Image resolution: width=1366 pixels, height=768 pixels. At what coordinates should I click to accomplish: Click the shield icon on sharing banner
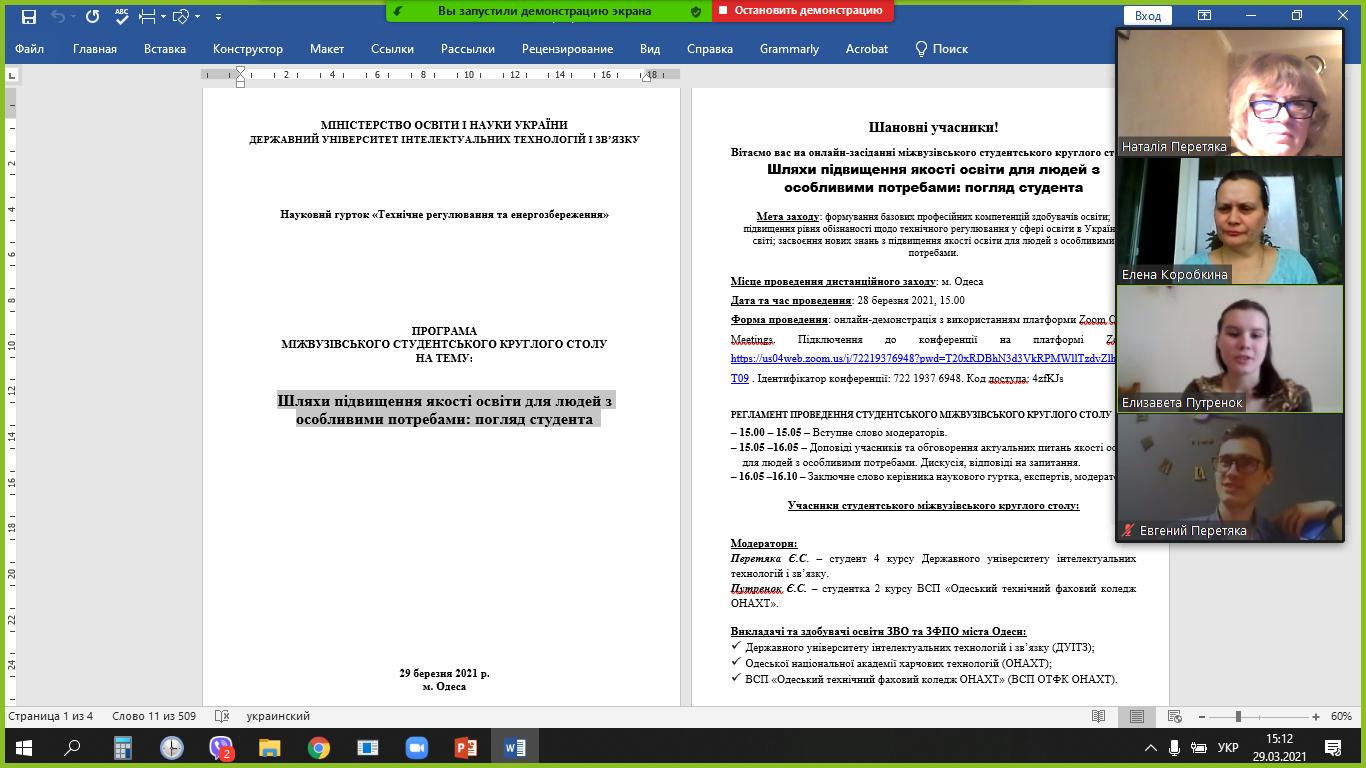click(696, 11)
